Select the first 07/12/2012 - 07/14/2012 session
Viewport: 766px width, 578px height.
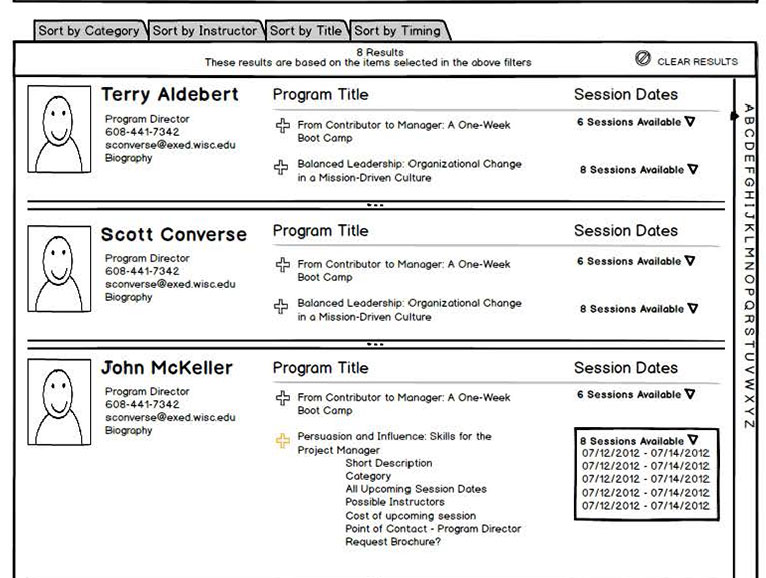pos(645,453)
